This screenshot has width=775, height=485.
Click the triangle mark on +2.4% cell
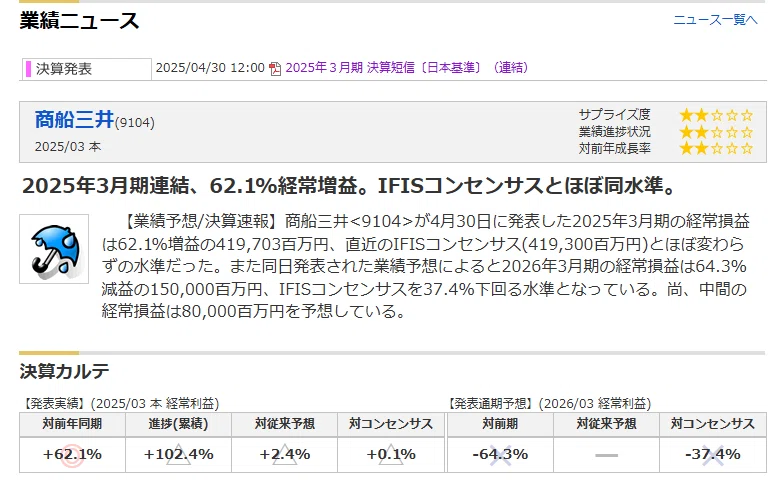[x=285, y=454]
